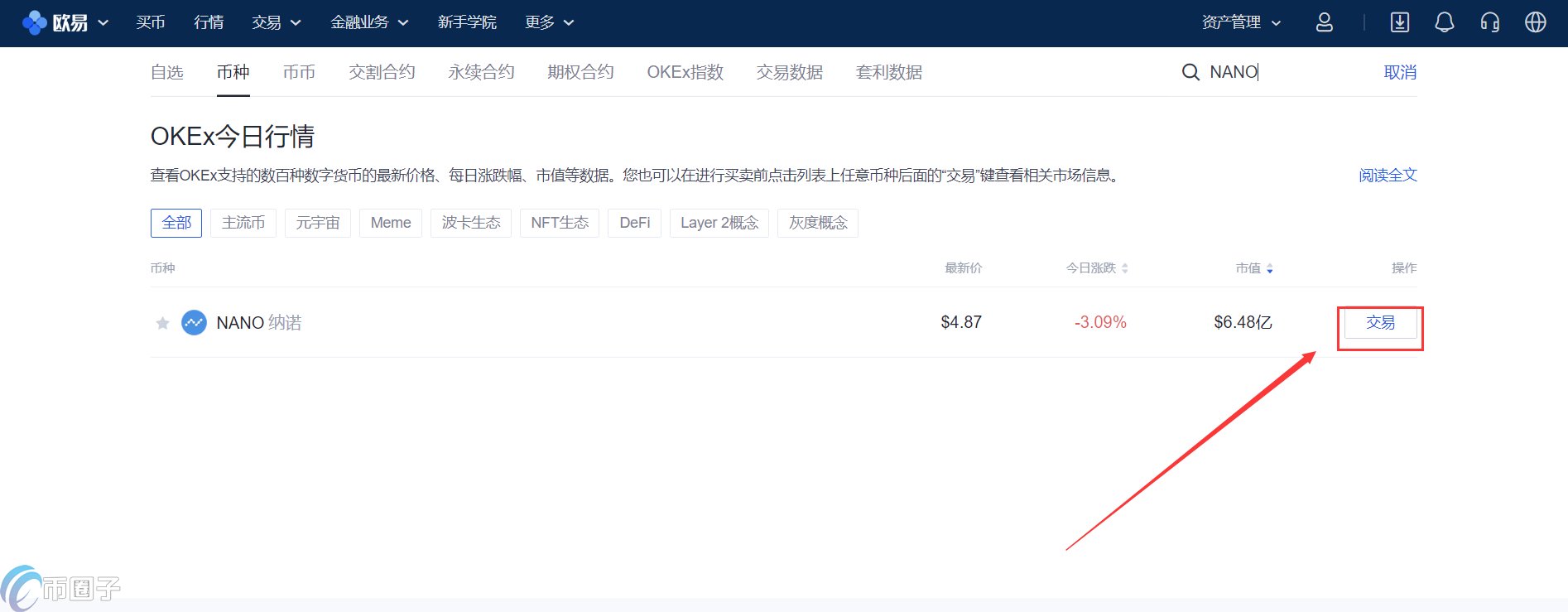Select the 波卡生态 category filter

(471, 223)
